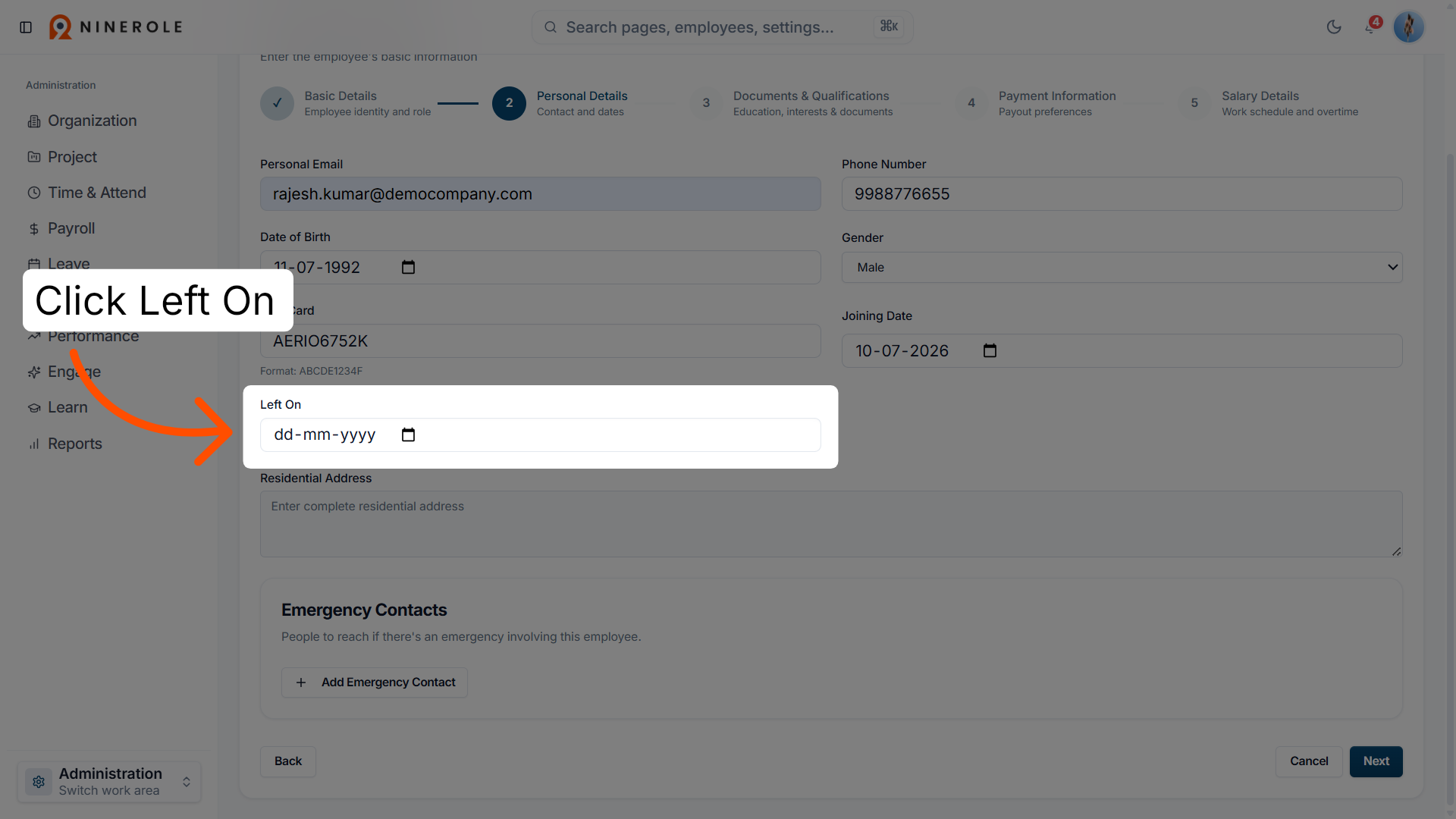This screenshot has height=819, width=1456.
Task: Click the Learn graduation cap icon
Action: 34,408
